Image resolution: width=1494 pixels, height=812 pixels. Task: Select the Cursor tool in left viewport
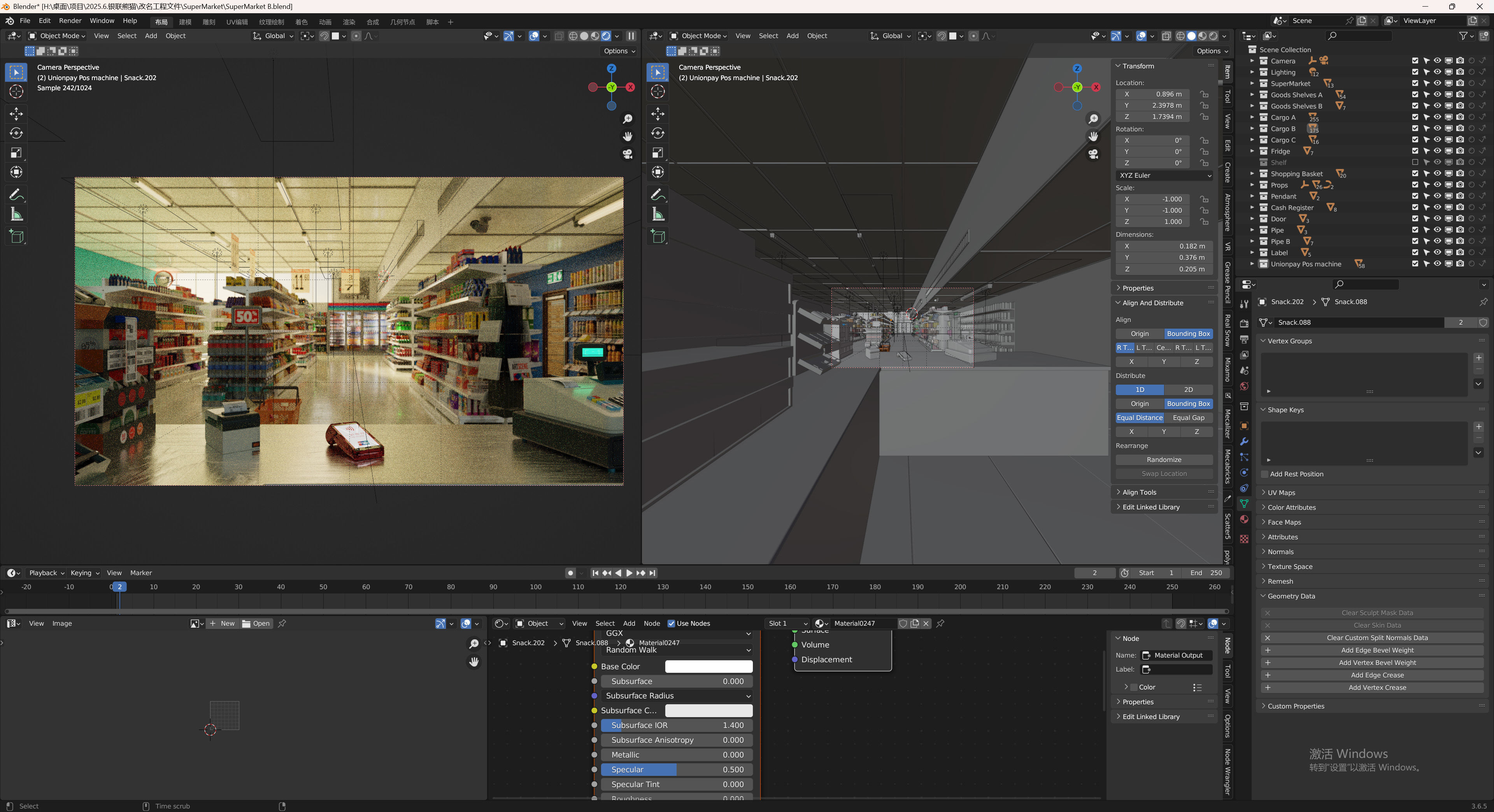tap(16, 91)
